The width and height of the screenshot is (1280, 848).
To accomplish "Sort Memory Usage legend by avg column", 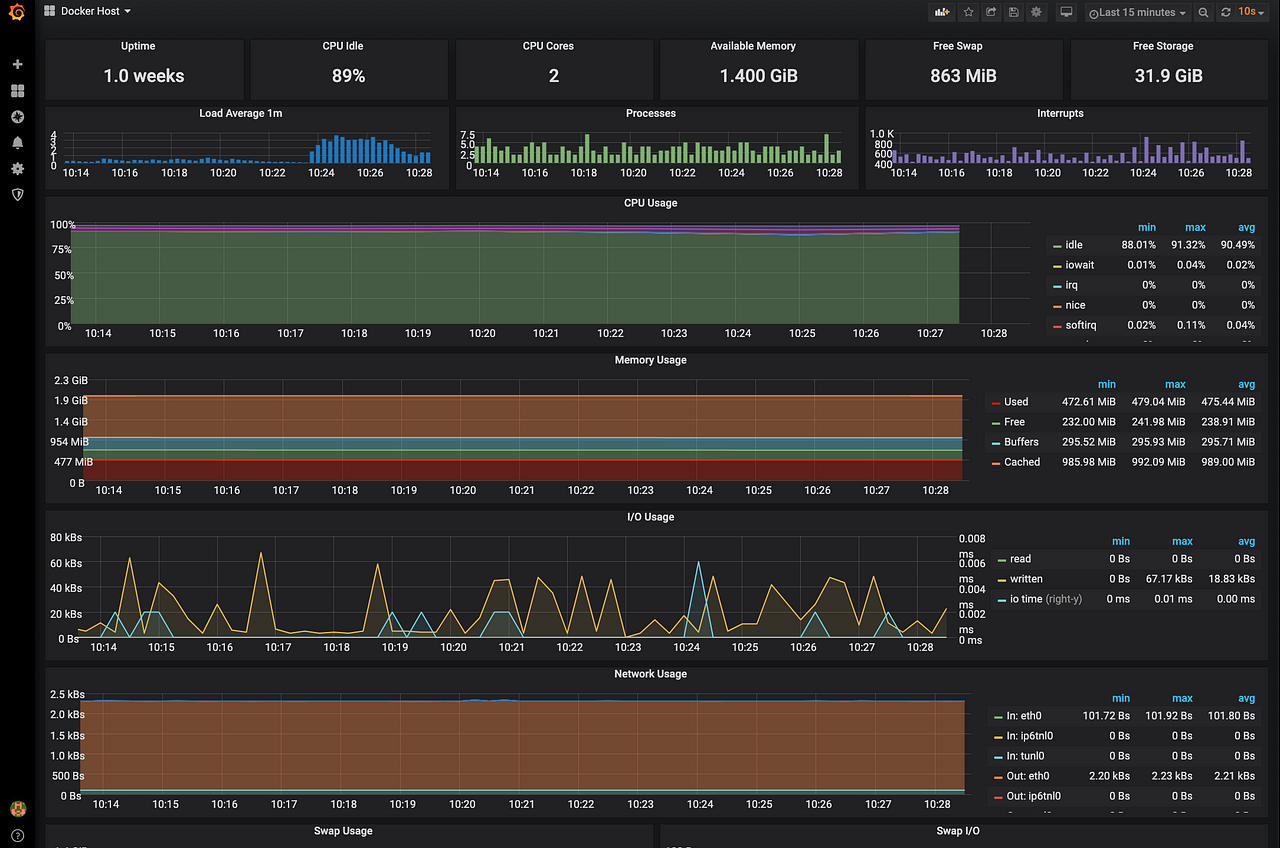I will pyautogui.click(x=1246, y=384).
